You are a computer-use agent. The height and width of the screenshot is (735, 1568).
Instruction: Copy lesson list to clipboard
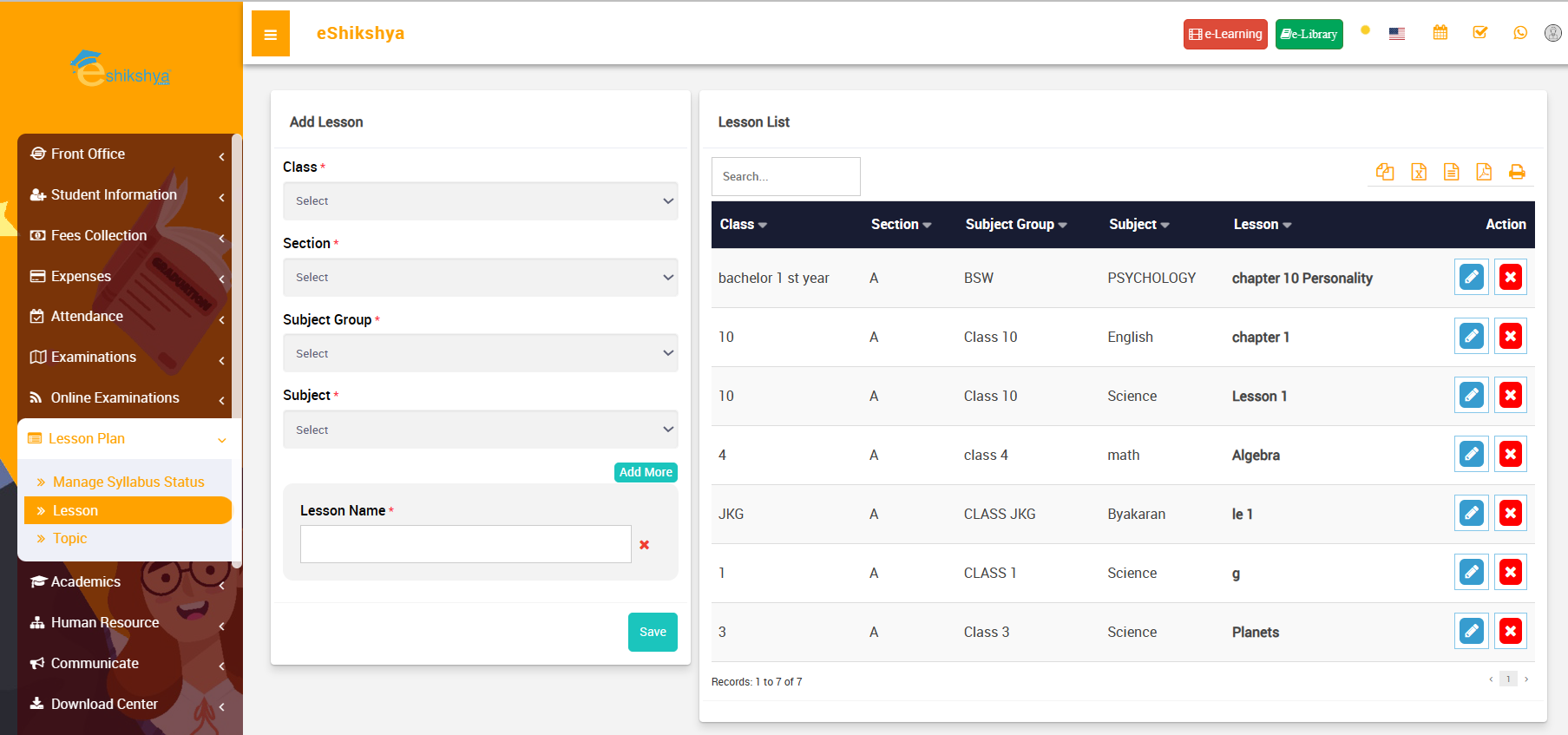tap(1385, 172)
